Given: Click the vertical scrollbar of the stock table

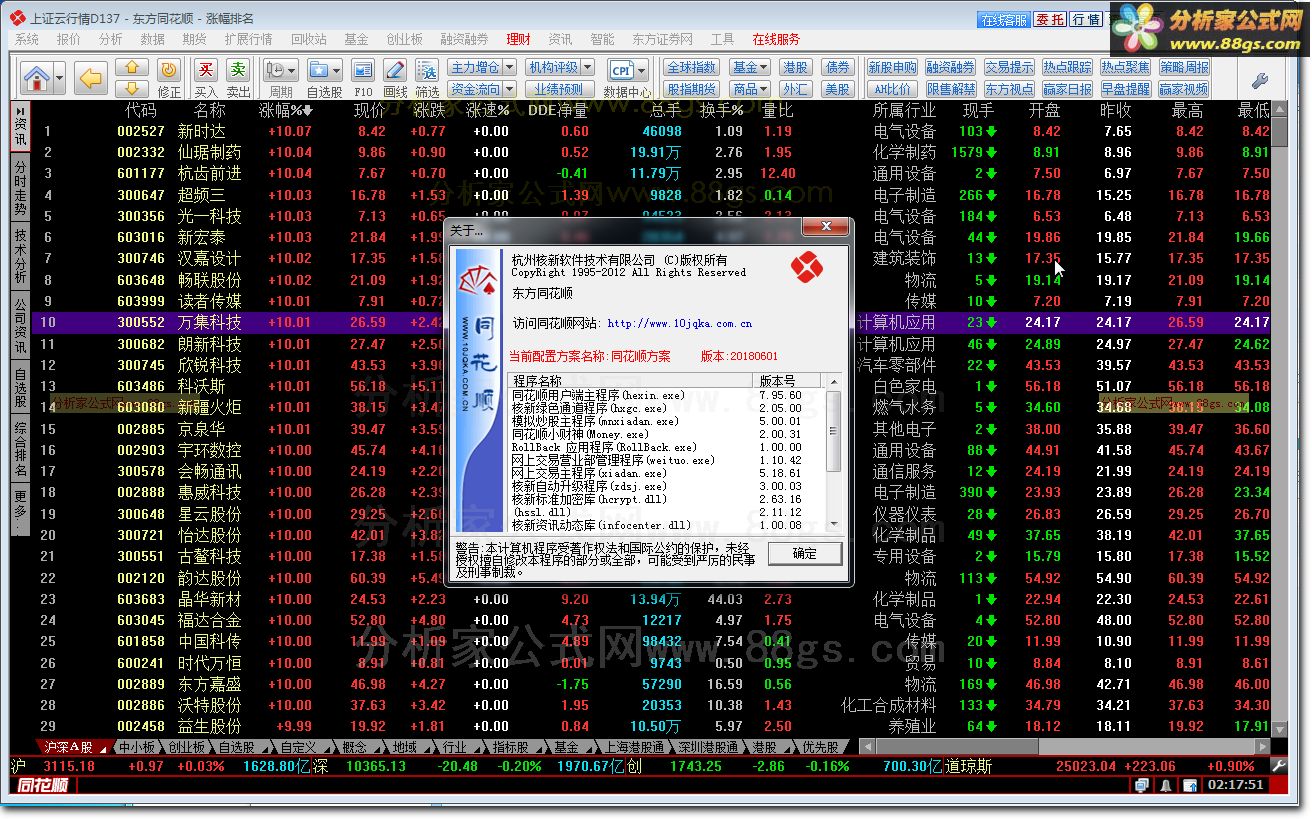Looking at the screenshot, I should click(x=1280, y=420).
